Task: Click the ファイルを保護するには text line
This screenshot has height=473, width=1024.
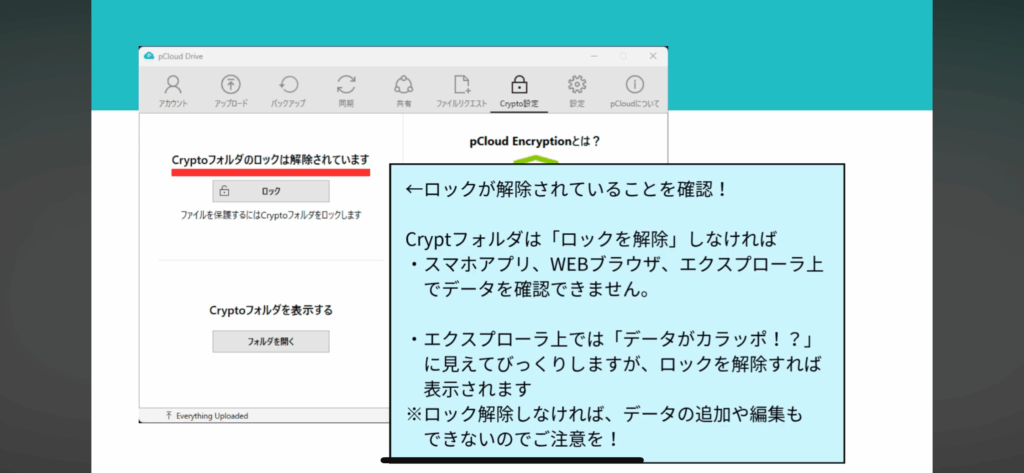Action: 271,215
